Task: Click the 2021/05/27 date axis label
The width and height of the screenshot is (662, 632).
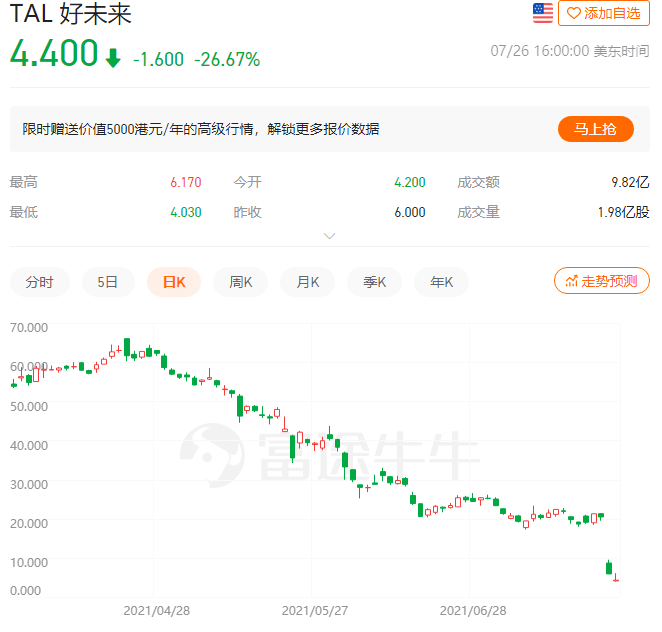Action: coord(315,610)
